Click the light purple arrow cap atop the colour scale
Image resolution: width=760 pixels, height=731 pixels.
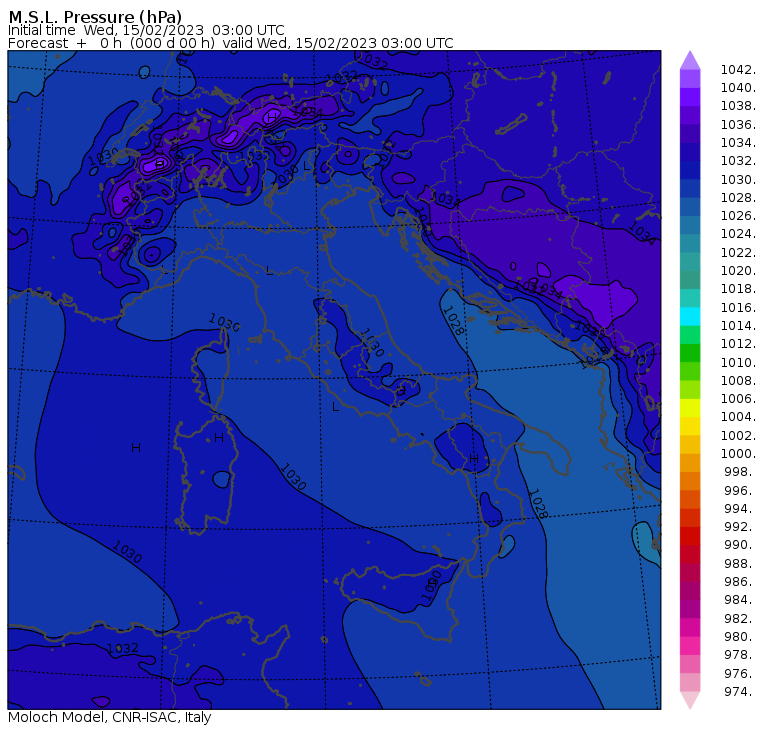[x=690, y=61]
